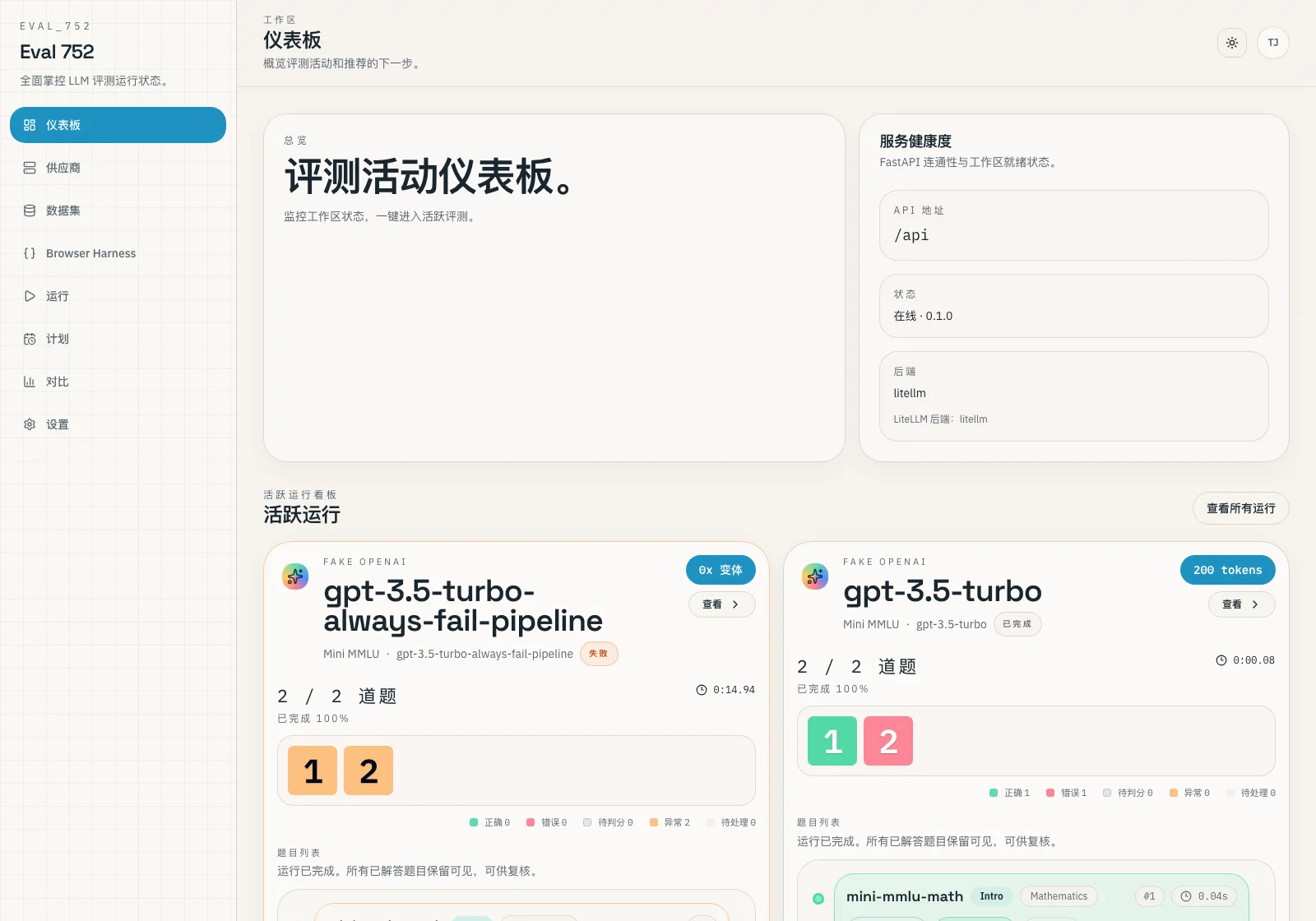Click the settings gear icon in sidebar
Viewport: 1316px width, 921px height.
[x=30, y=424]
